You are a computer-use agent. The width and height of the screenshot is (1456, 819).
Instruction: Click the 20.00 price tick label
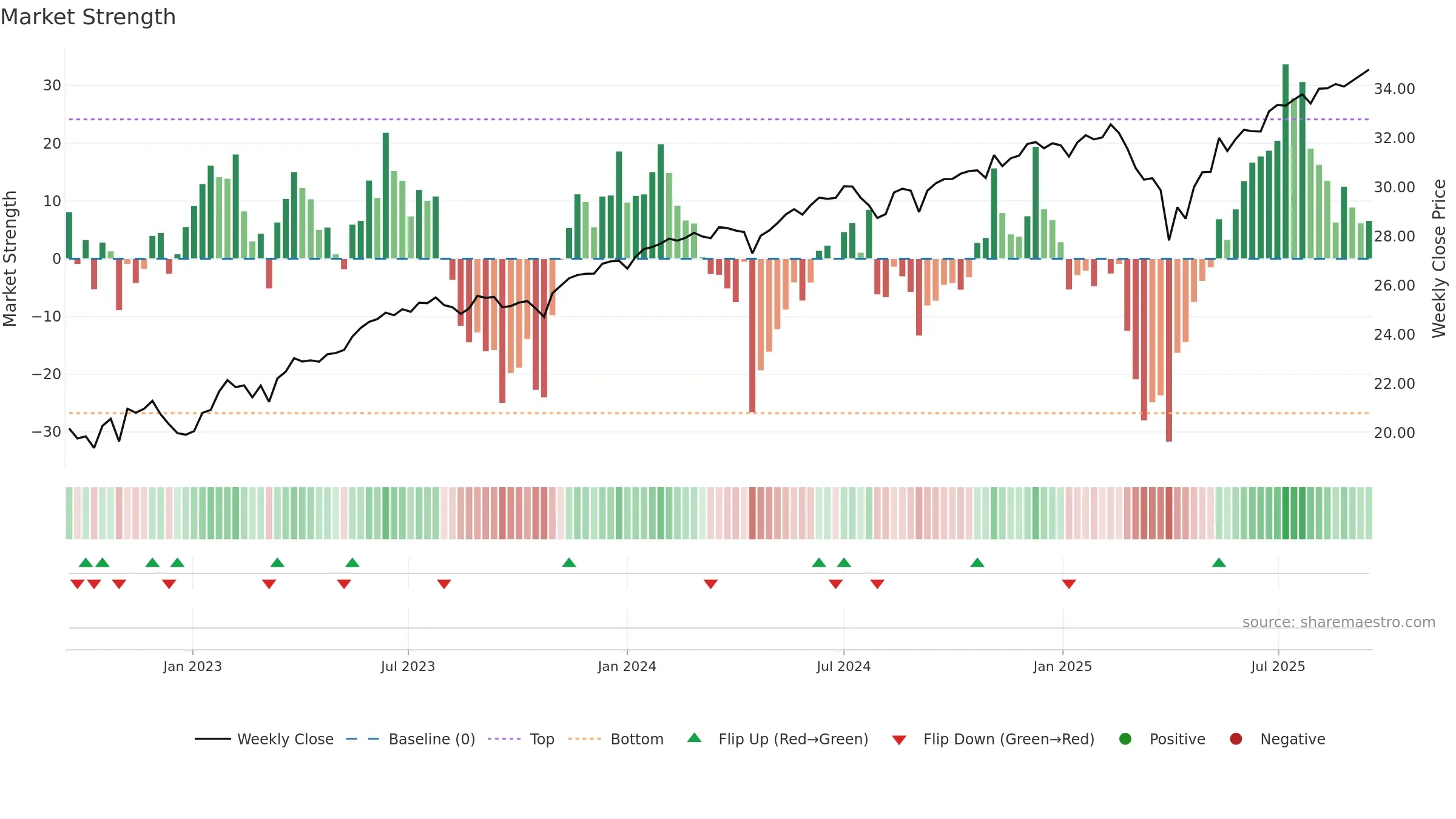[x=1394, y=433]
